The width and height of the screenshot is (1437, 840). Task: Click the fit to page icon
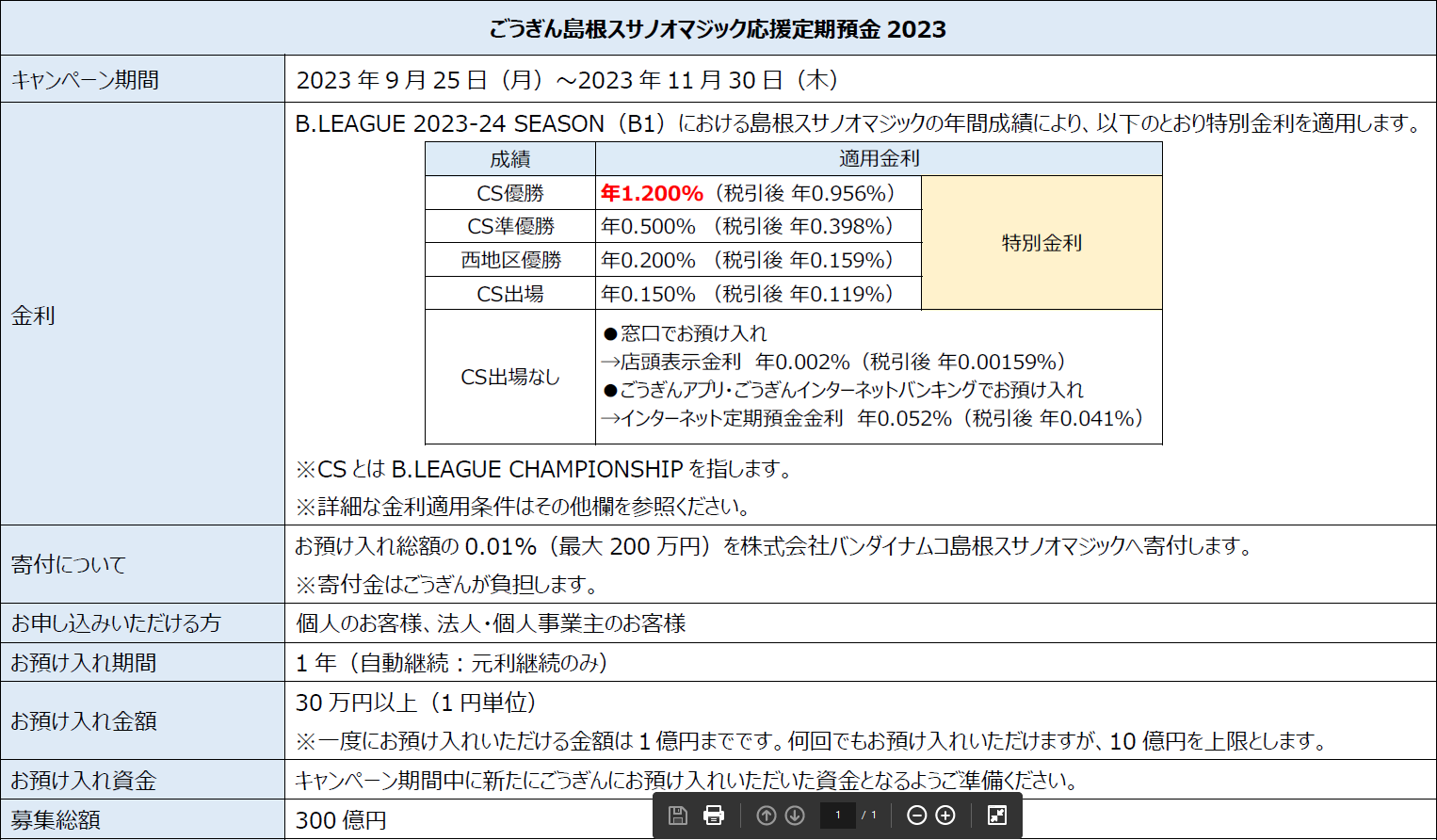click(x=997, y=816)
